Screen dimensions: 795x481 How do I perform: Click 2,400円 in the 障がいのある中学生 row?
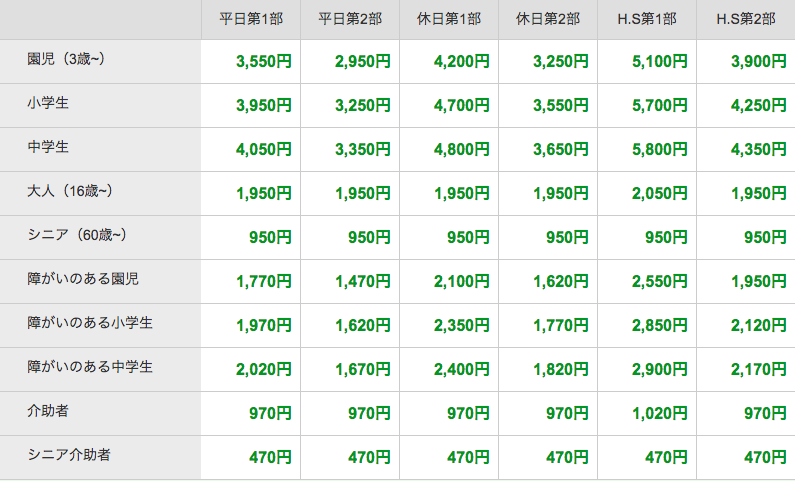pyautogui.click(x=461, y=369)
